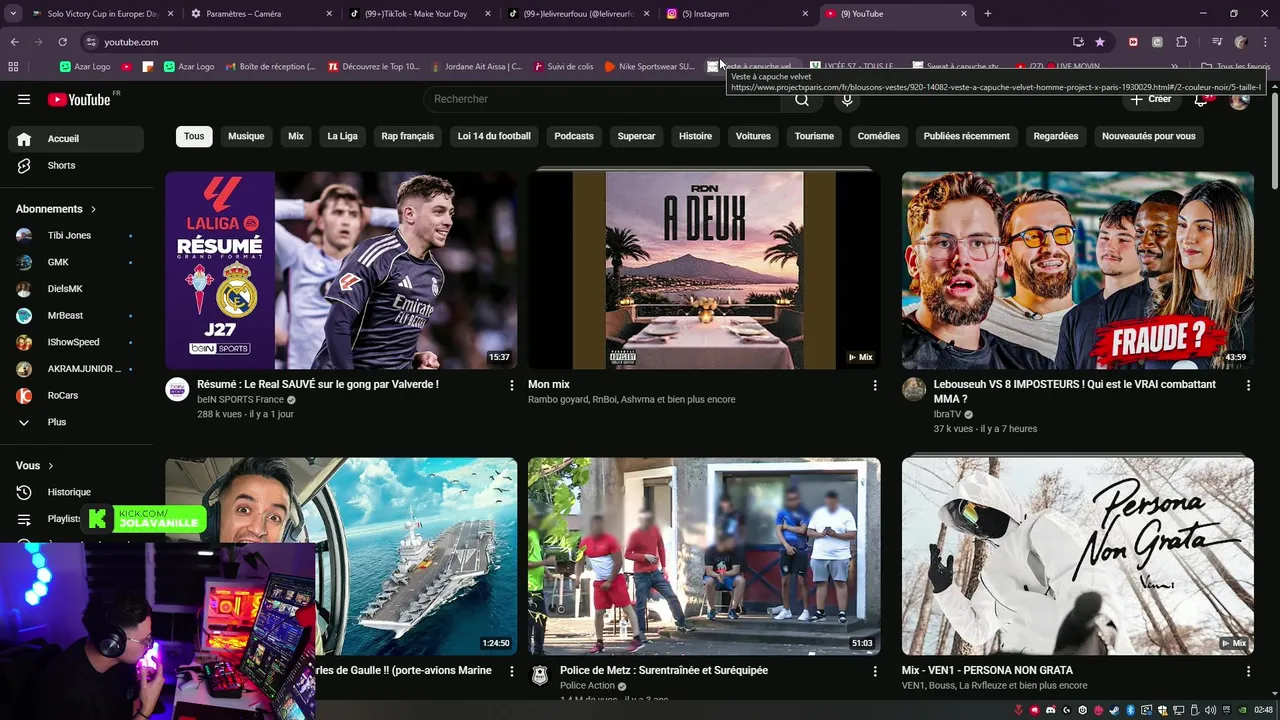1280x720 pixels.
Task: Focus the Rechercher search field
Action: click(603, 99)
